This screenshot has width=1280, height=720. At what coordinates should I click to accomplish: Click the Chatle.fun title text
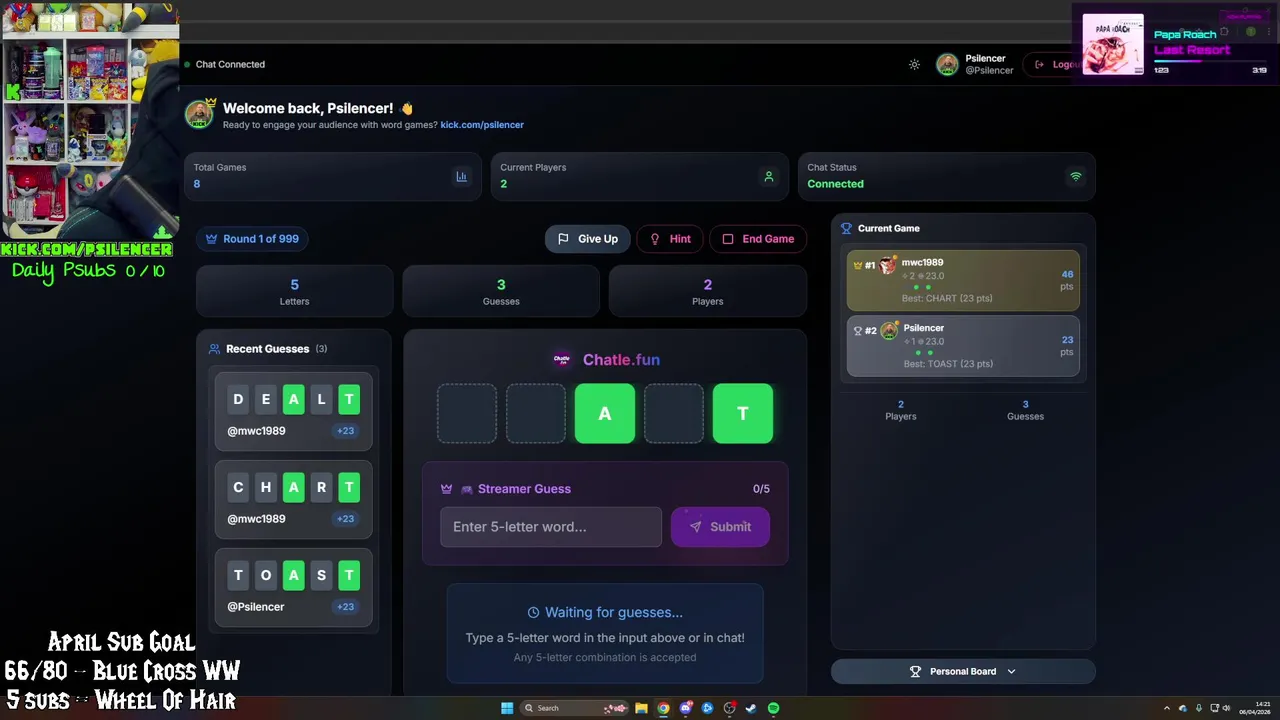coord(621,360)
